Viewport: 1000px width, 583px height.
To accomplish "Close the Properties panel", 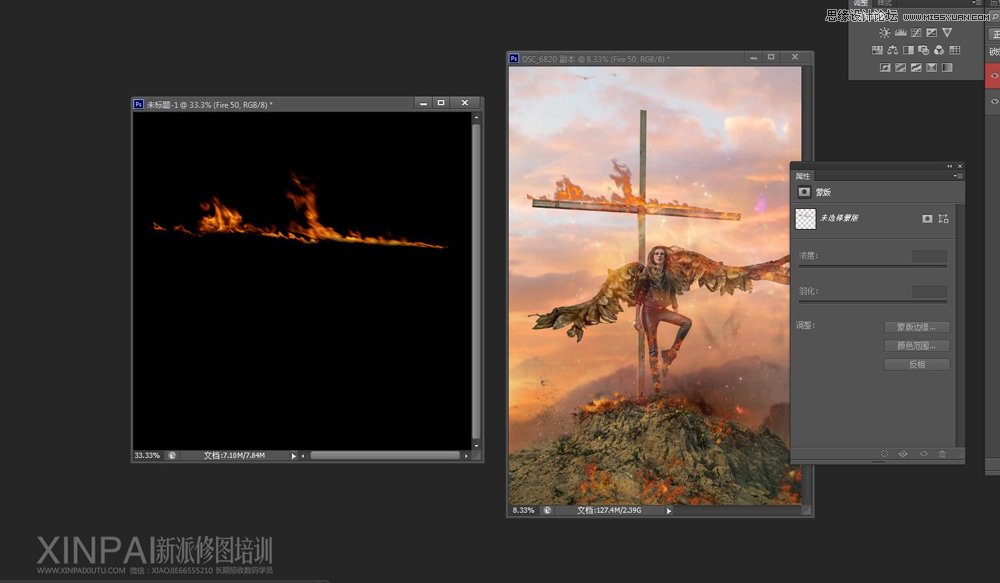I will pos(960,166).
